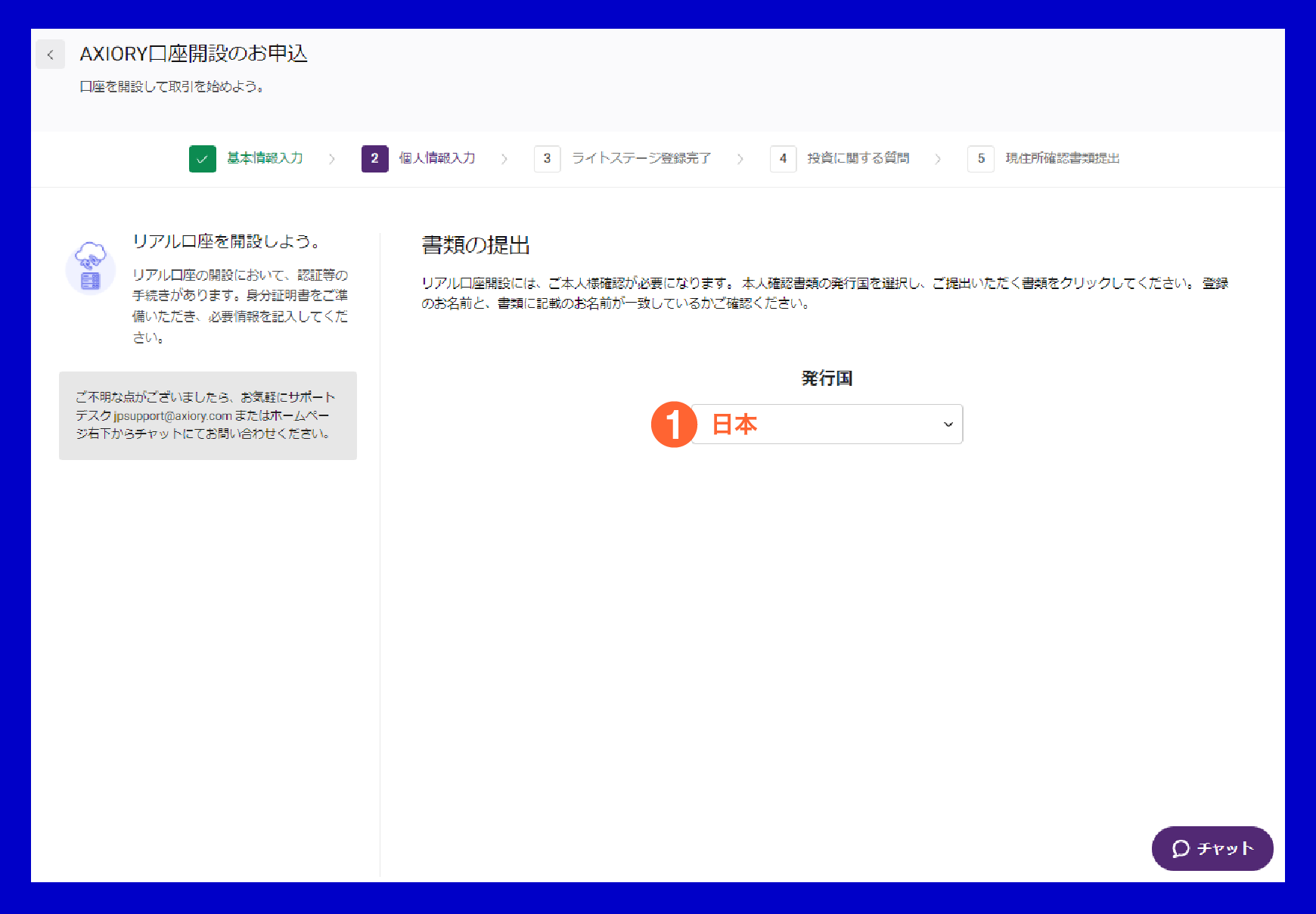Click the jpsupport@axiory.com email address
Screen dimensions: 1316x914
click(x=173, y=415)
